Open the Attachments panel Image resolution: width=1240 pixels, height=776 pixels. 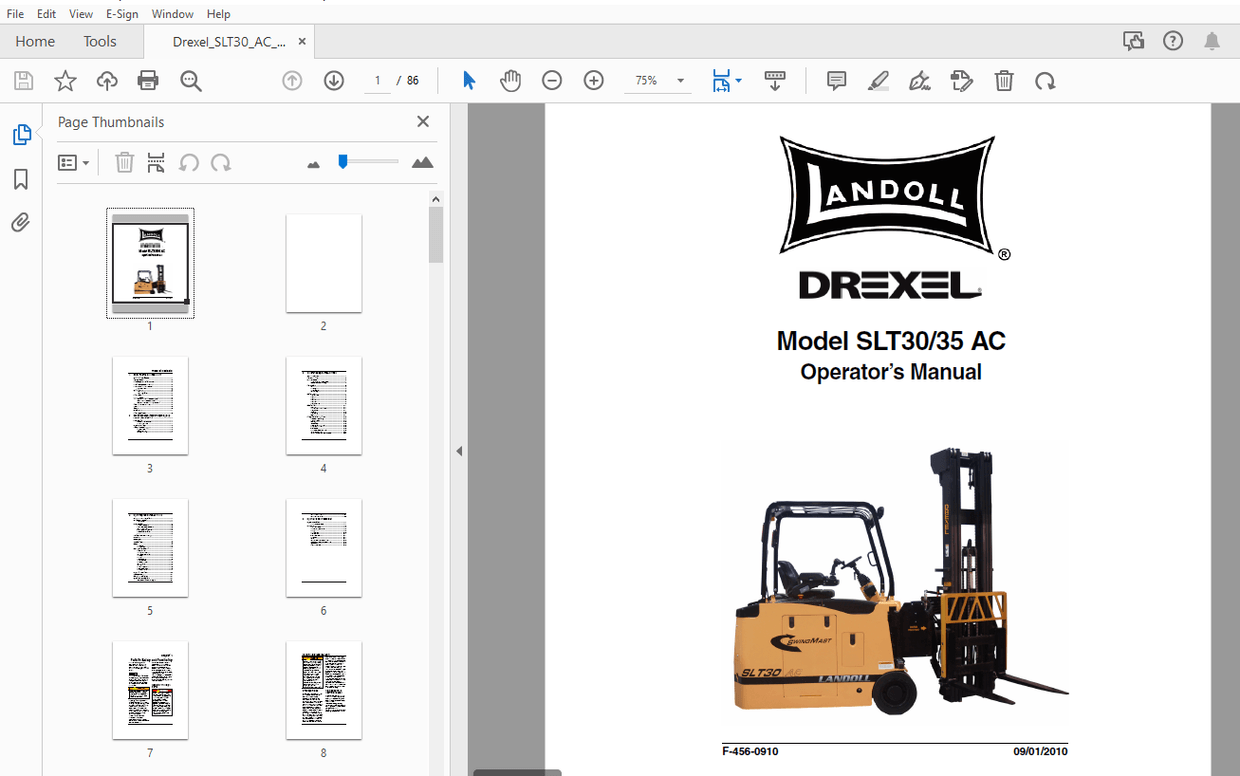(21, 222)
